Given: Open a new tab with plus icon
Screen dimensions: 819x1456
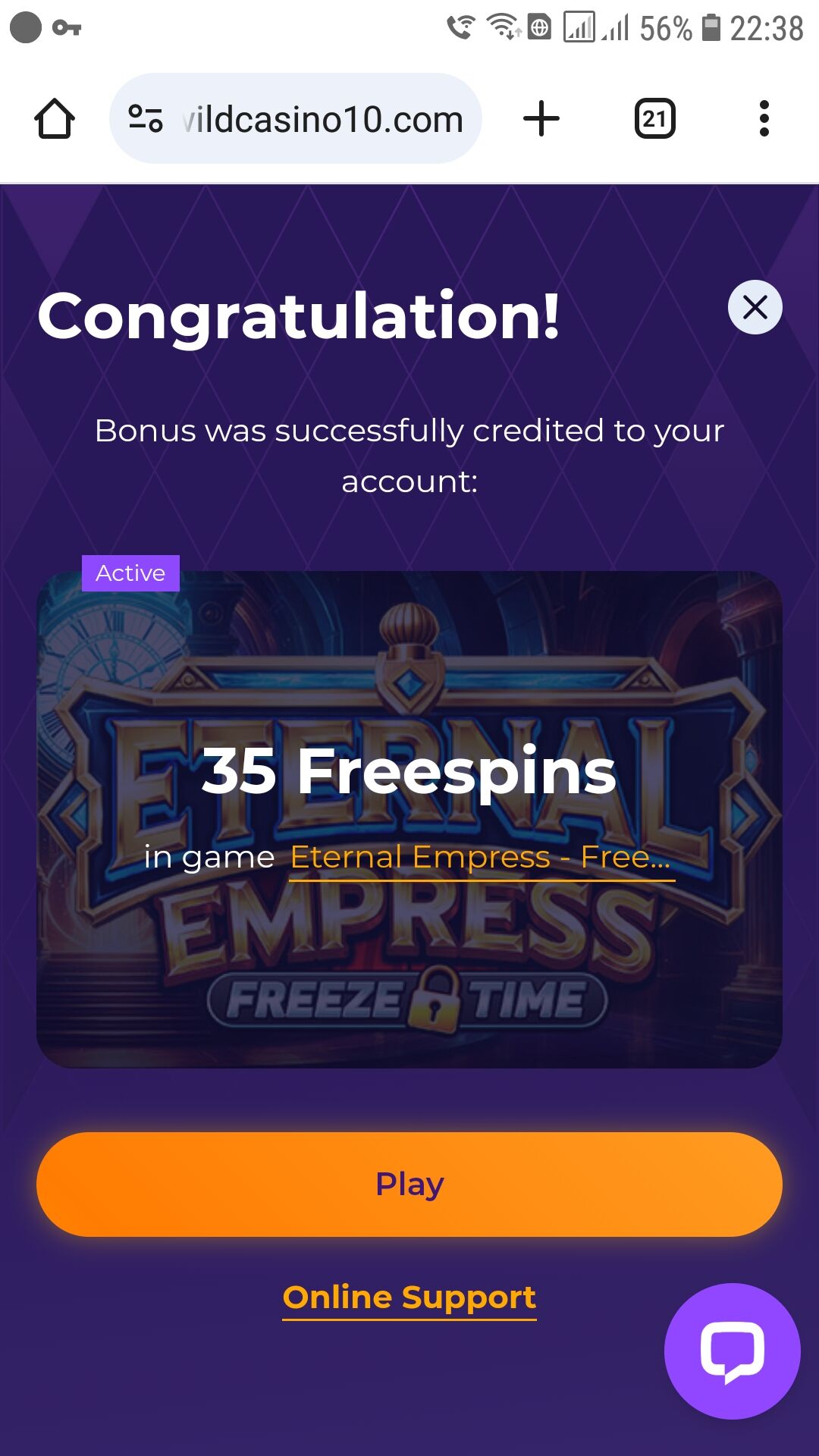Looking at the screenshot, I should (x=541, y=119).
